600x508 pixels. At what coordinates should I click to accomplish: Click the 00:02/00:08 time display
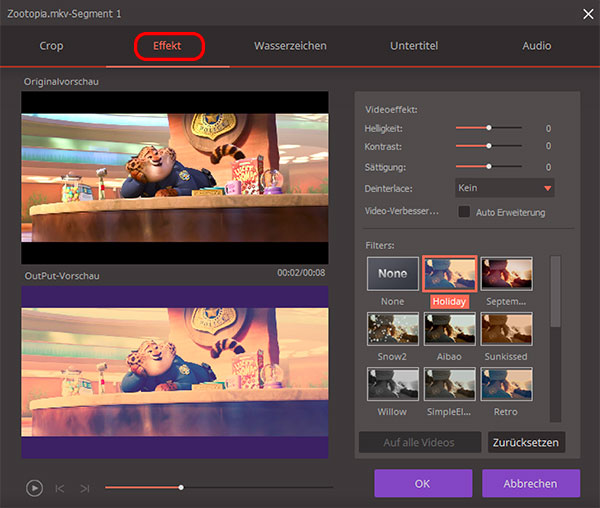click(301, 273)
